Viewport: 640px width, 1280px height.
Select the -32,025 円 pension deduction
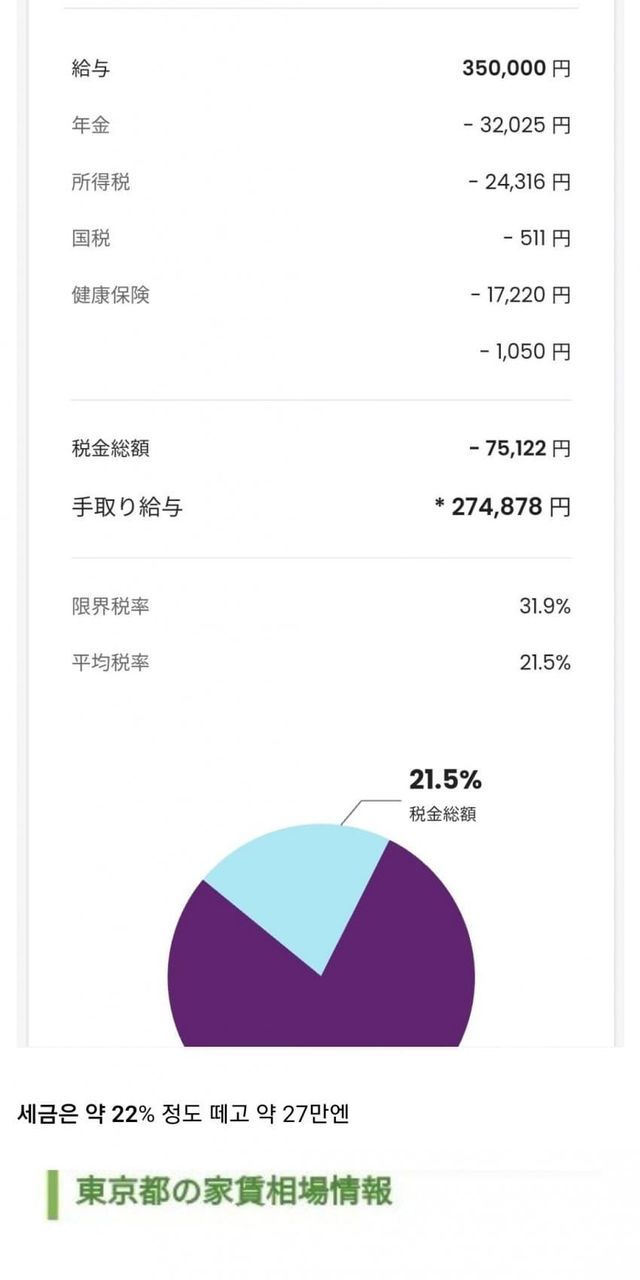coord(517,126)
